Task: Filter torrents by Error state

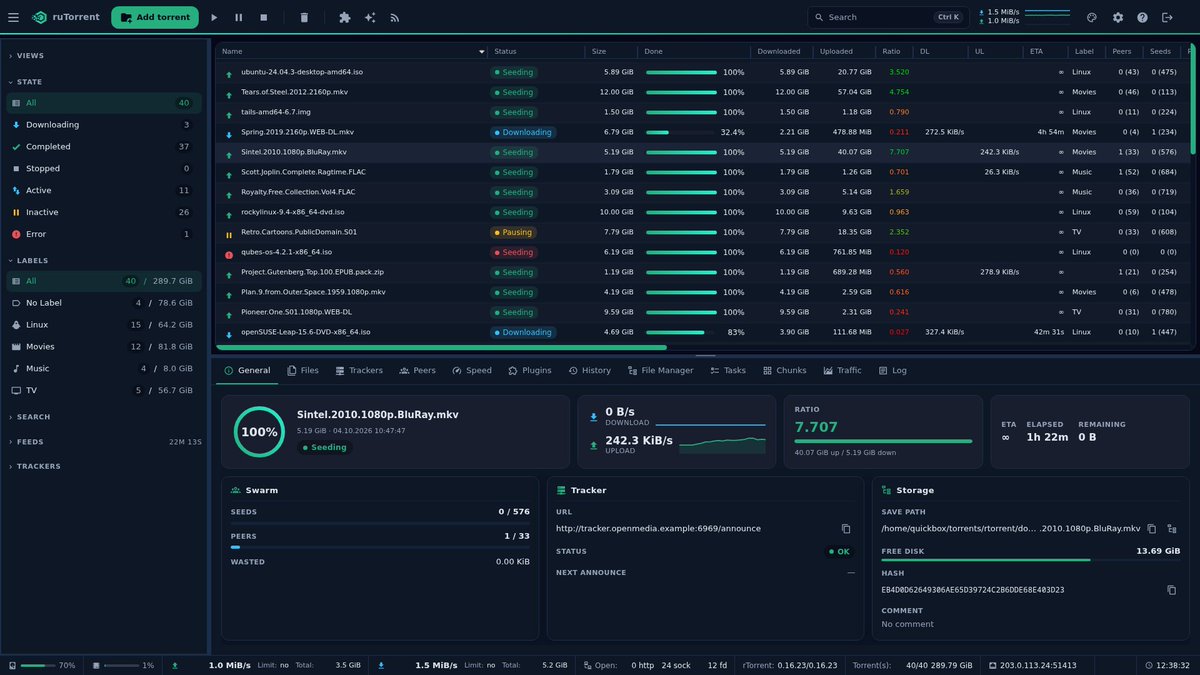Action: pos(105,234)
